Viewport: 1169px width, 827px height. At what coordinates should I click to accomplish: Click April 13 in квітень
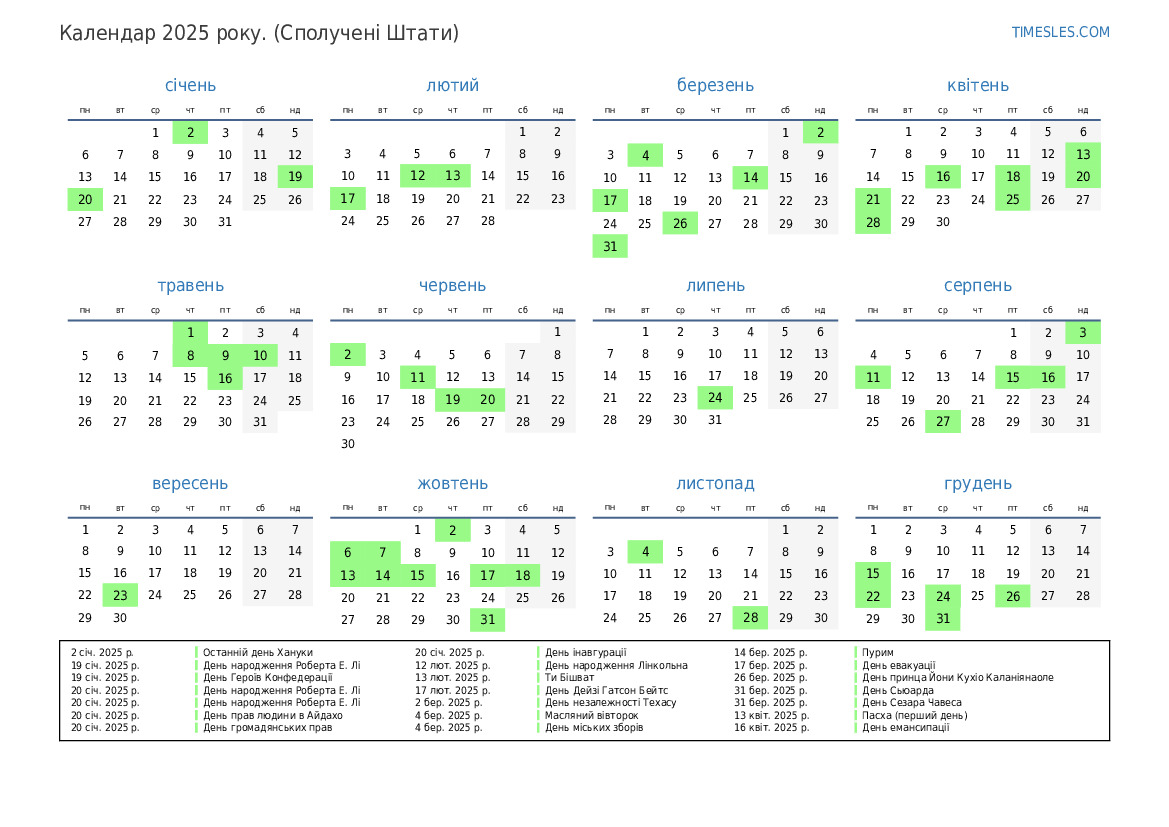1083,155
